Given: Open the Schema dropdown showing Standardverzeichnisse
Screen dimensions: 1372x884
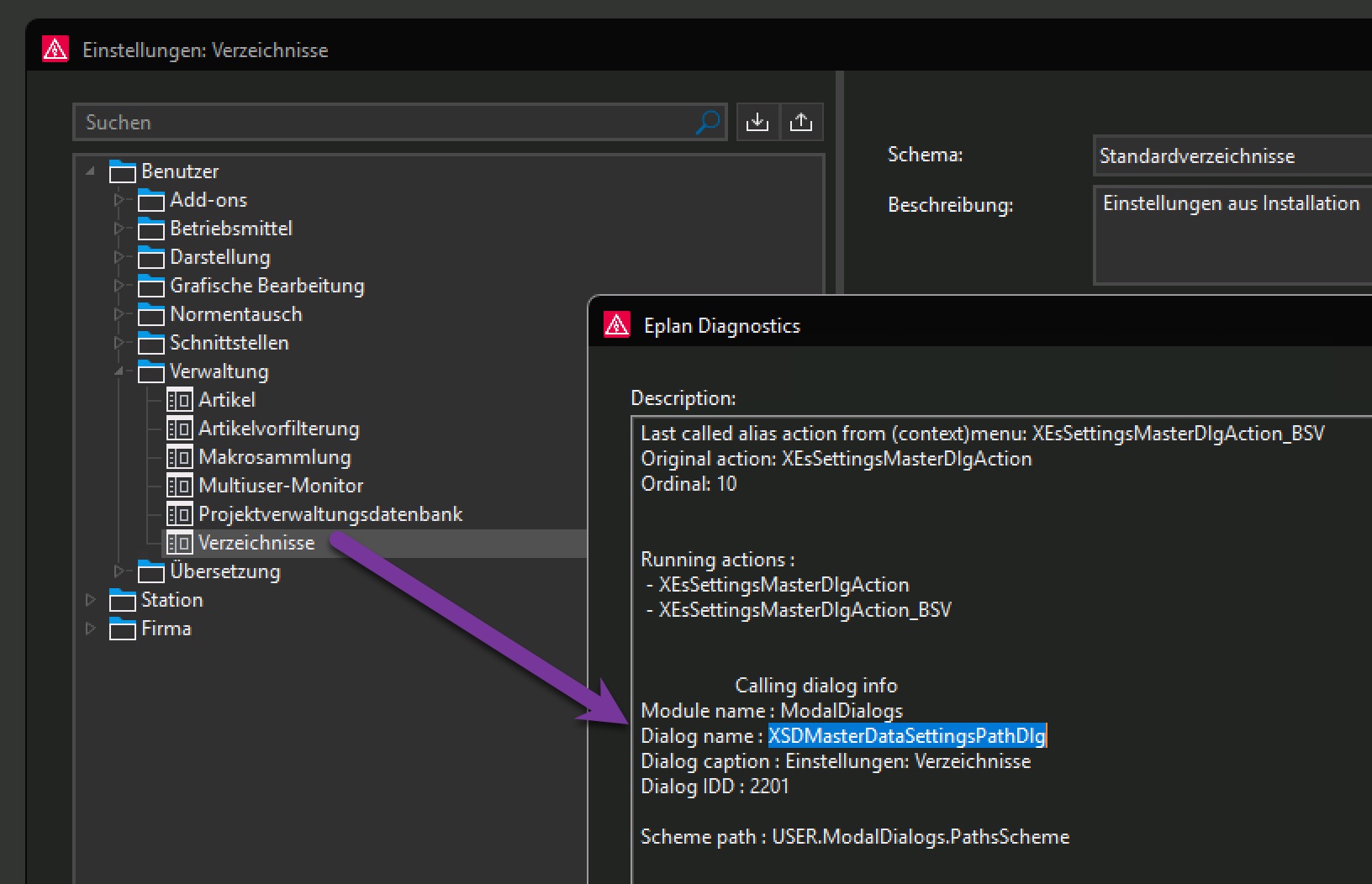Looking at the screenshot, I should 1232,156.
